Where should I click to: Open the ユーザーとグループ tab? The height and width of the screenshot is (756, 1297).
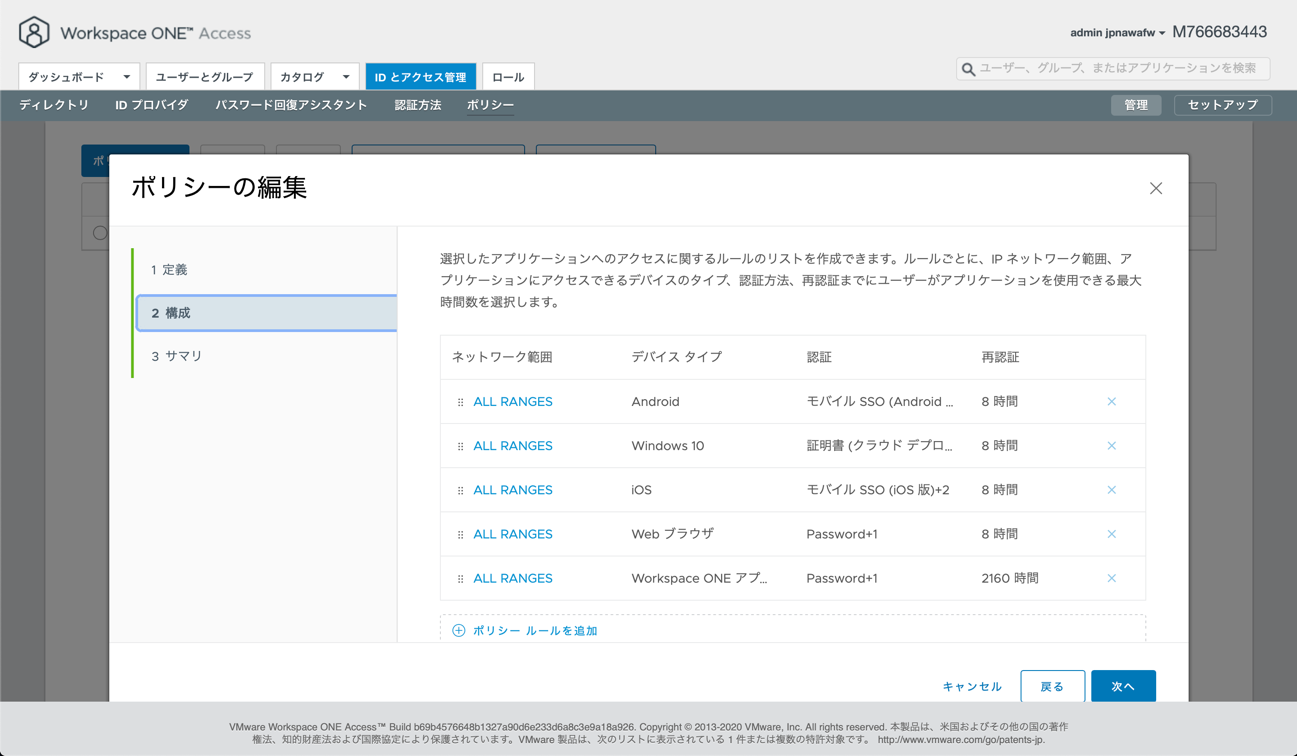(x=205, y=77)
